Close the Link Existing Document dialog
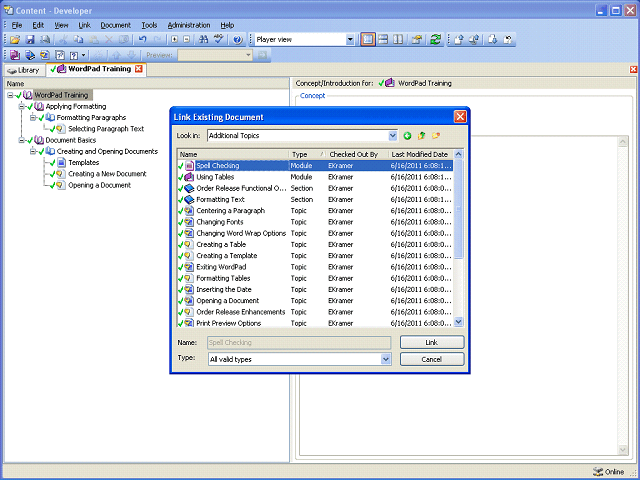 coord(460,117)
